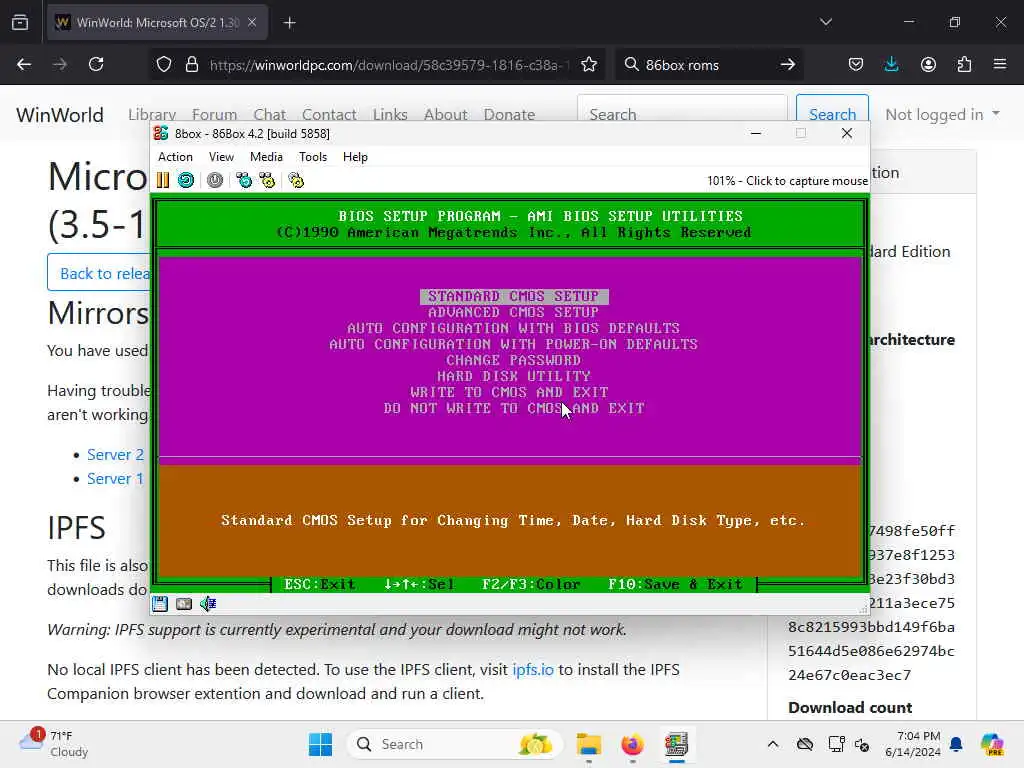
Task: Open the ipfs.io link
Action: (x=533, y=669)
